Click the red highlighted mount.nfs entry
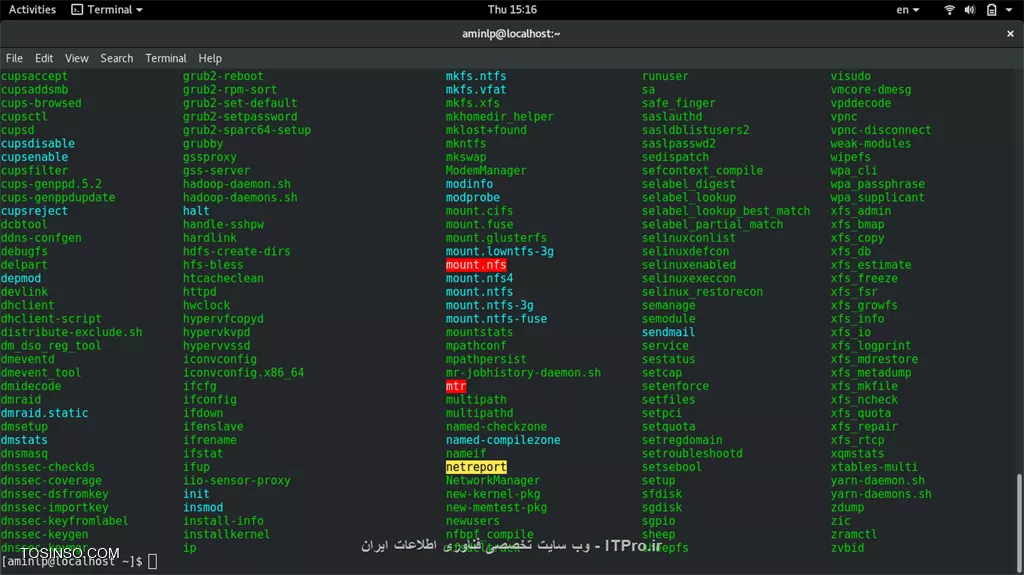The image size is (1024, 575). 476,265
